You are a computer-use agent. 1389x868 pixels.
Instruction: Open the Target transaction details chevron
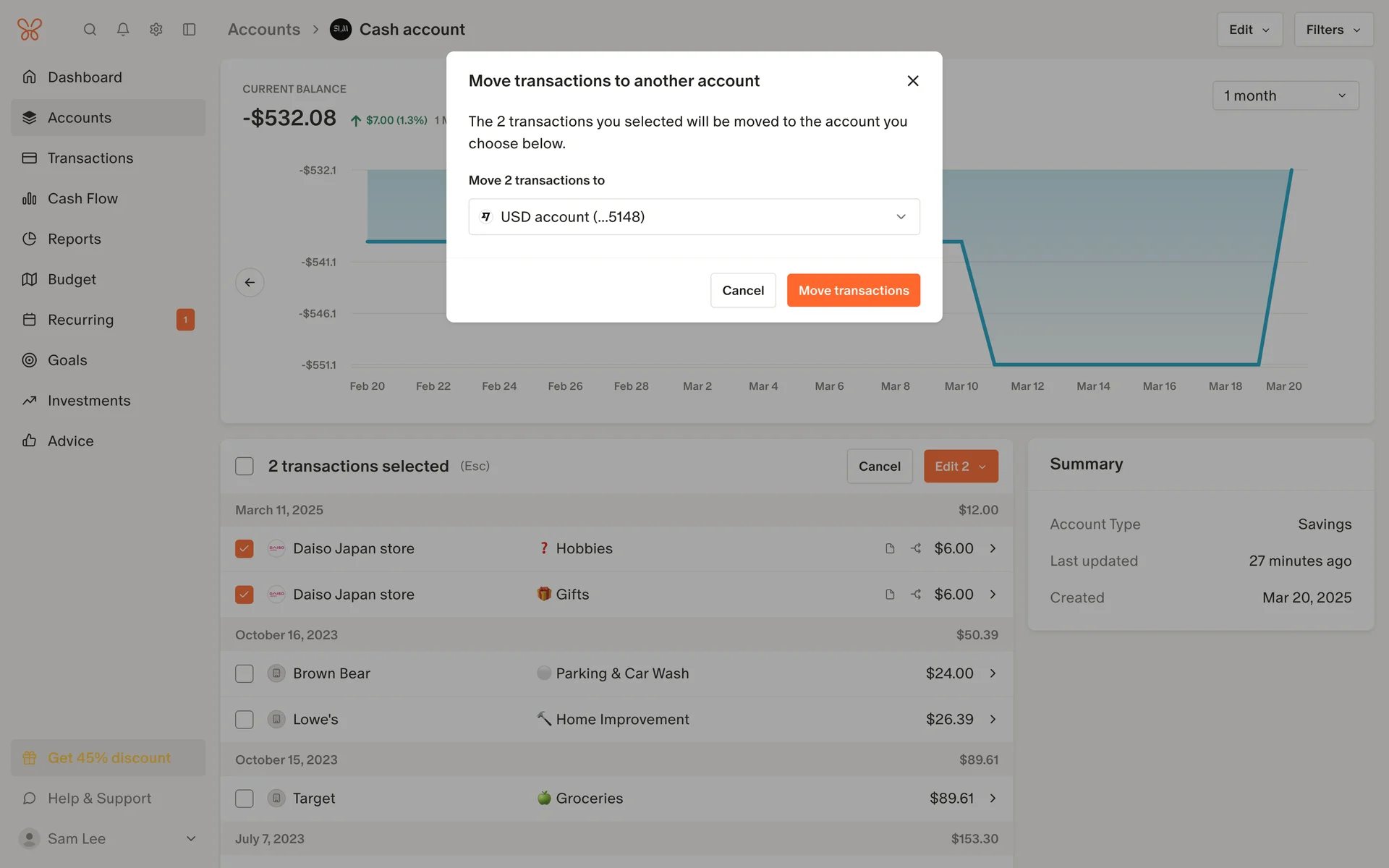click(993, 798)
